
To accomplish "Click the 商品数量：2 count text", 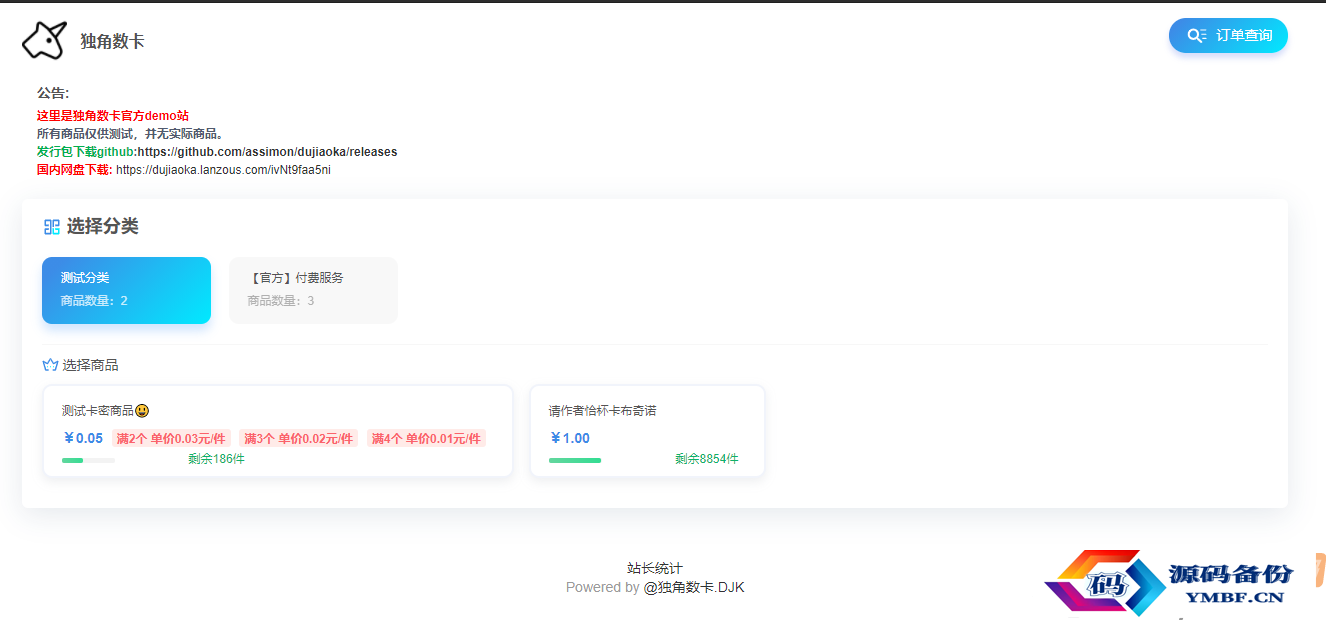I will pyautogui.click(x=94, y=301).
